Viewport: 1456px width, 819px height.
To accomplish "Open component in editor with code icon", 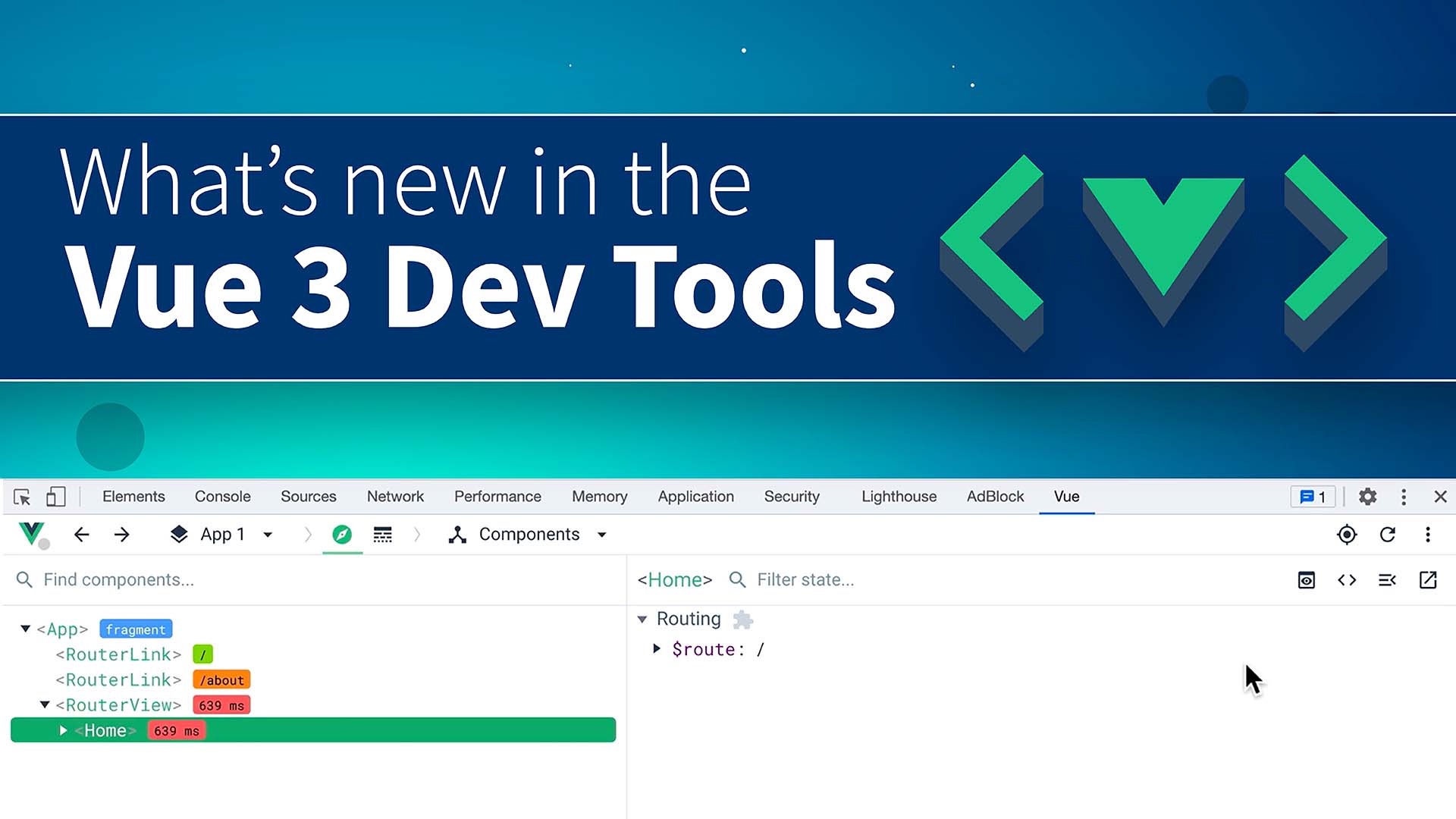I will tap(1348, 580).
